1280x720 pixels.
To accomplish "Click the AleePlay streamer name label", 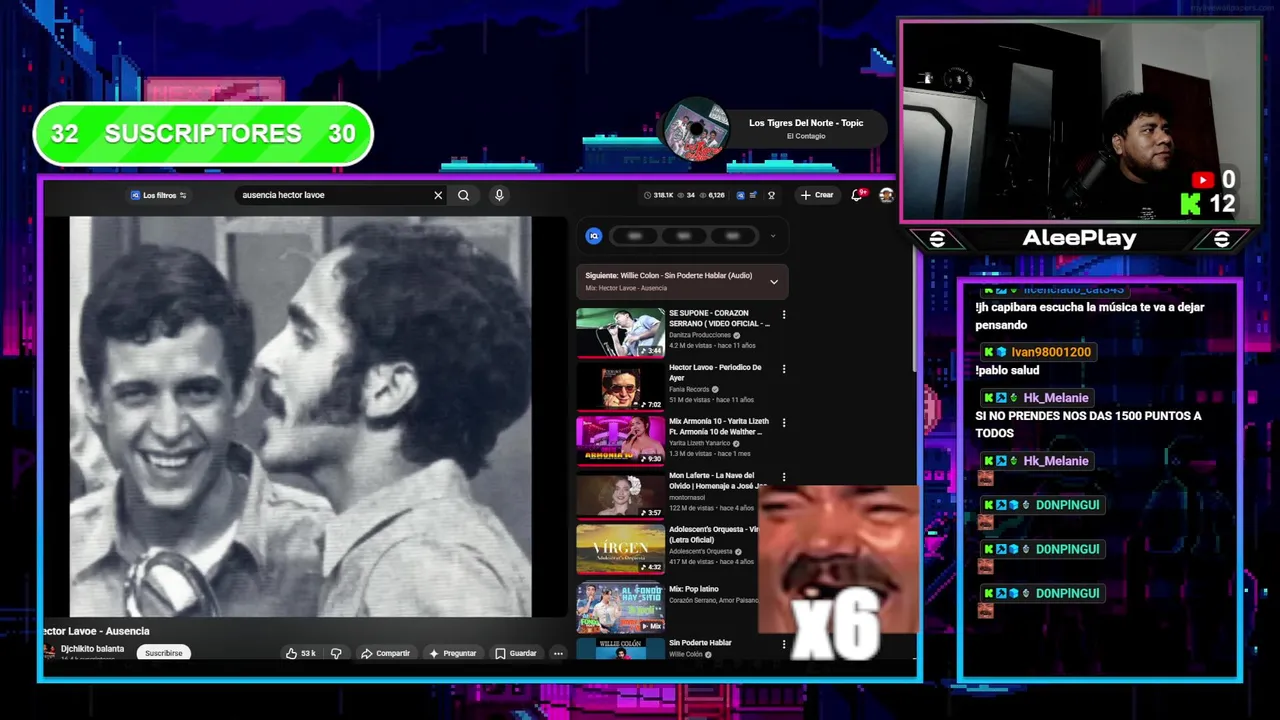I will pyautogui.click(x=1079, y=238).
